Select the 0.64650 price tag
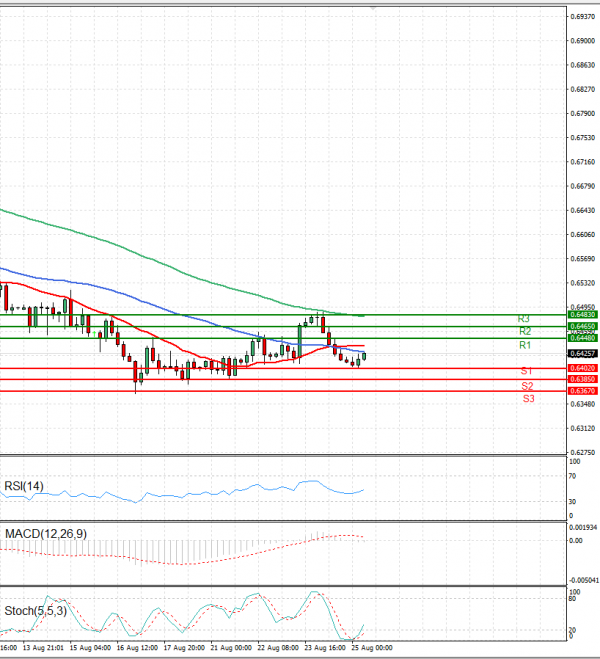 point(582,326)
